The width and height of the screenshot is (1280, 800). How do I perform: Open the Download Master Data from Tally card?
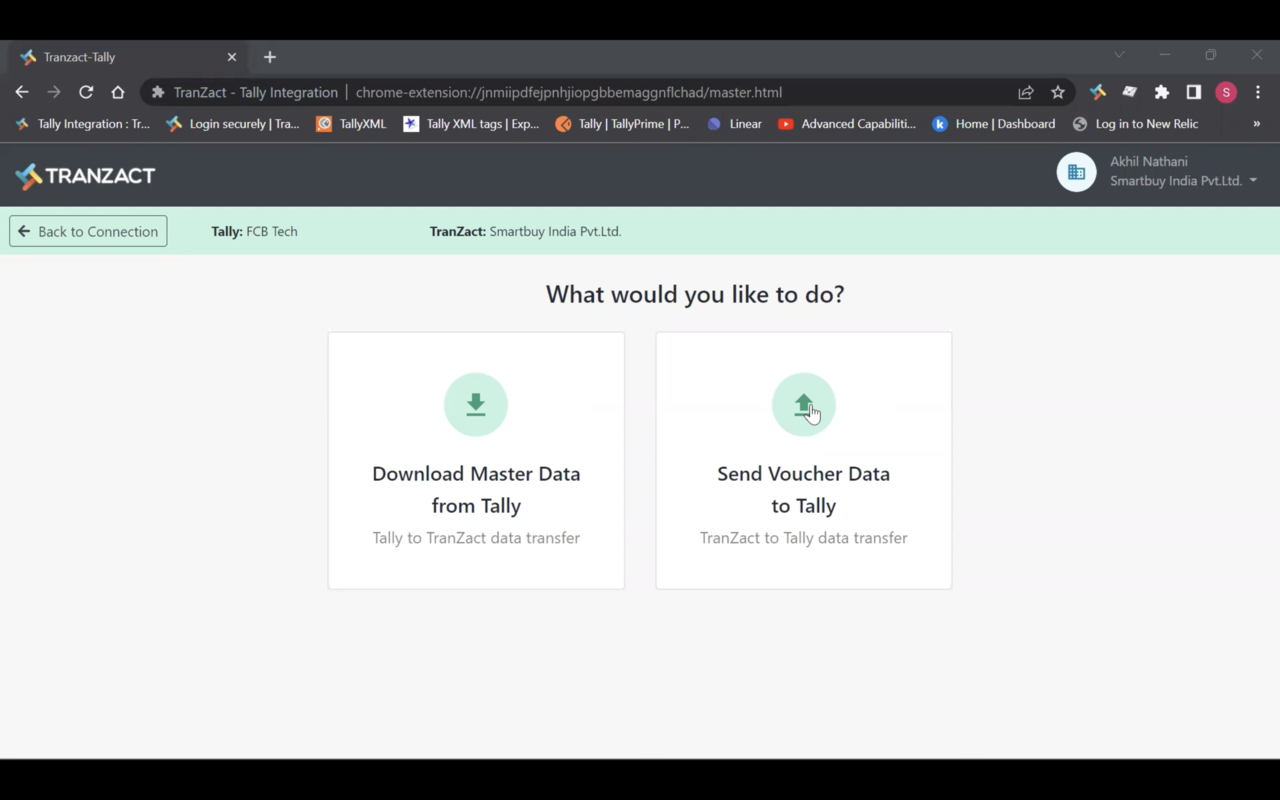pos(476,461)
